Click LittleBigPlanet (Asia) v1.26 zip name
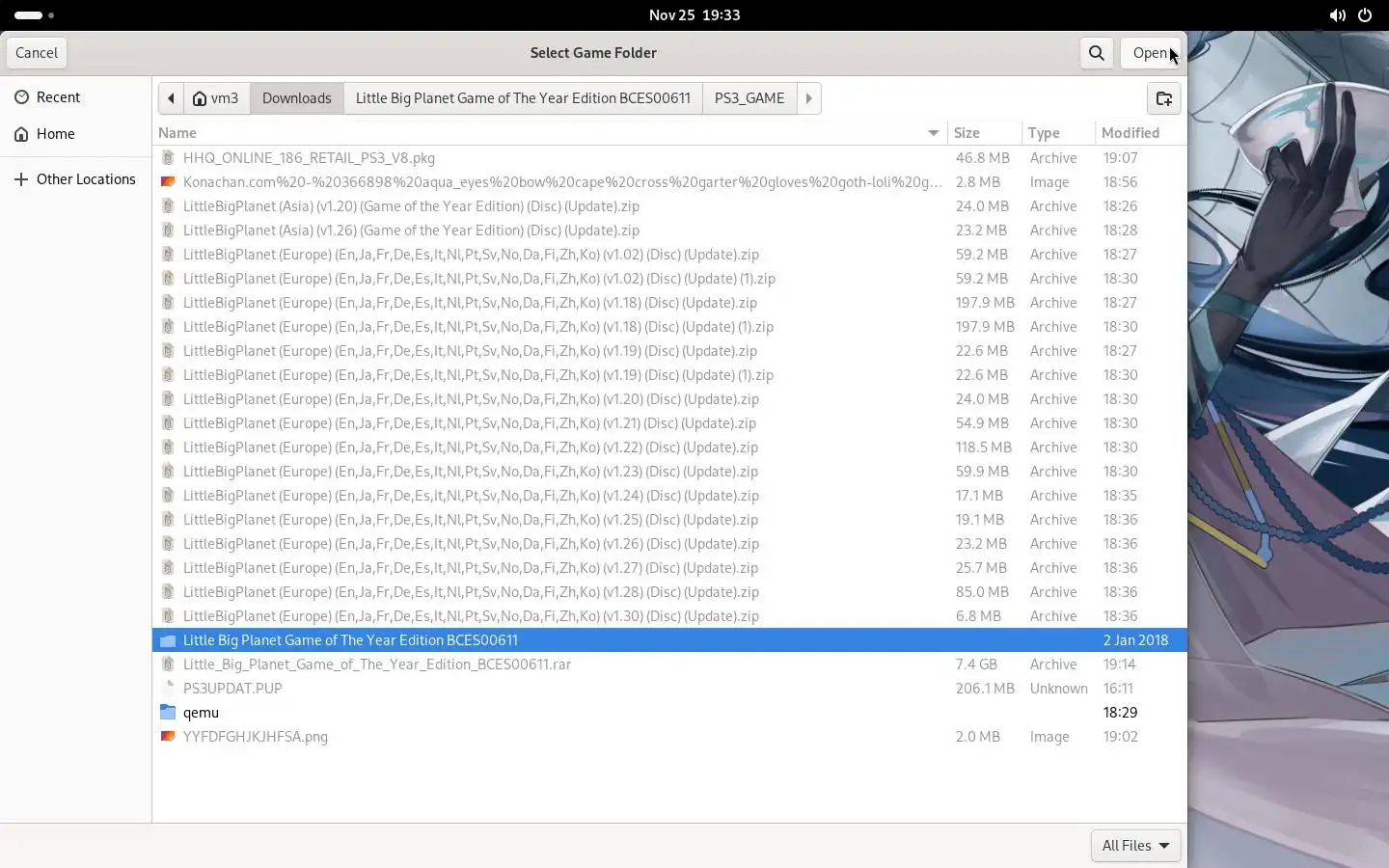 [411, 231]
